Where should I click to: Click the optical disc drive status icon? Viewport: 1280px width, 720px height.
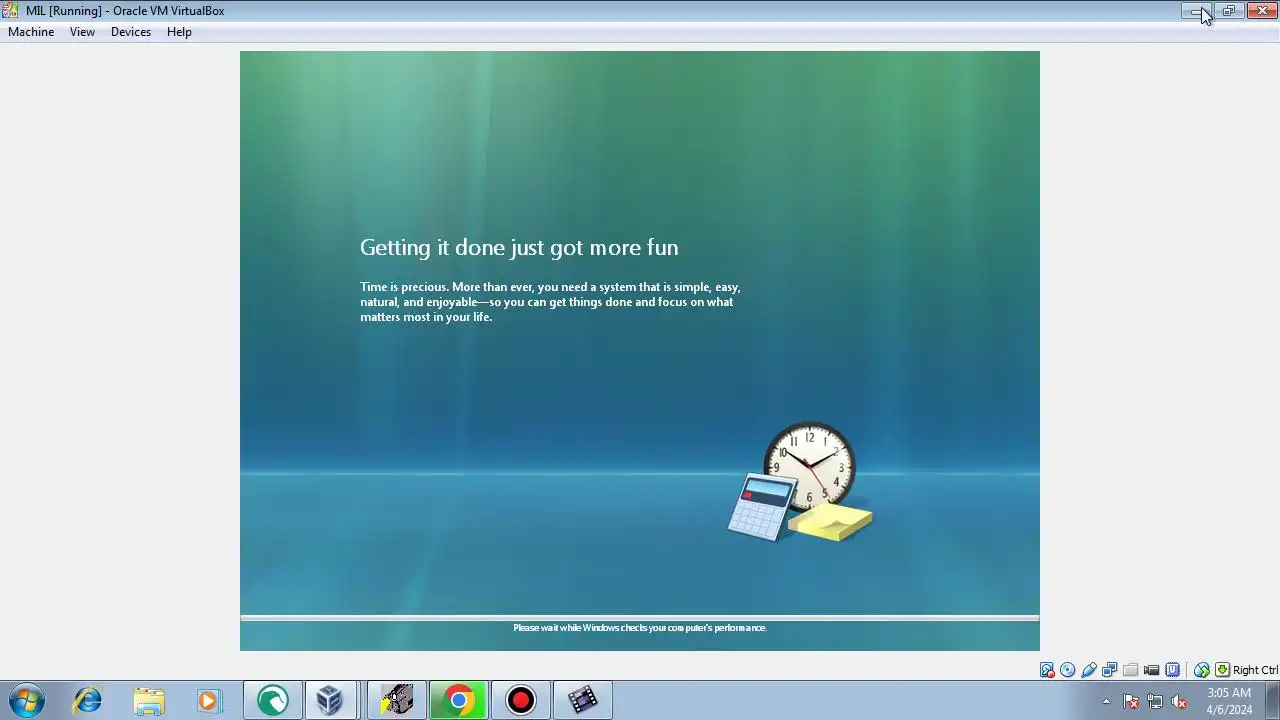1067,670
